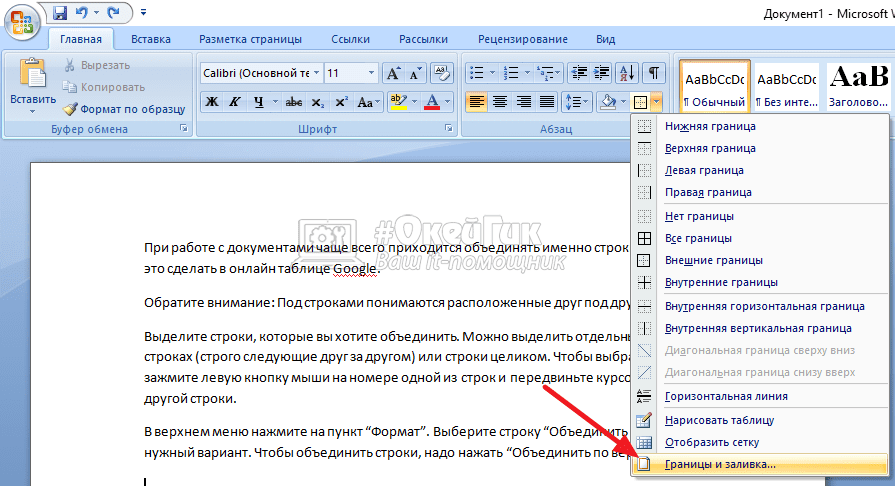This screenshot has height=486, width=895.
Task: Toggle bold Ж formatting
Action: (212, 102)
